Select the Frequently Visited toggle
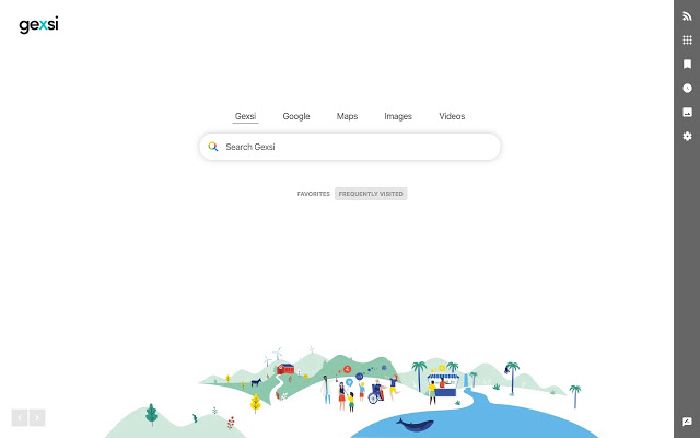Viewport: 700px width, 438px height. click(x=371, y=194)
